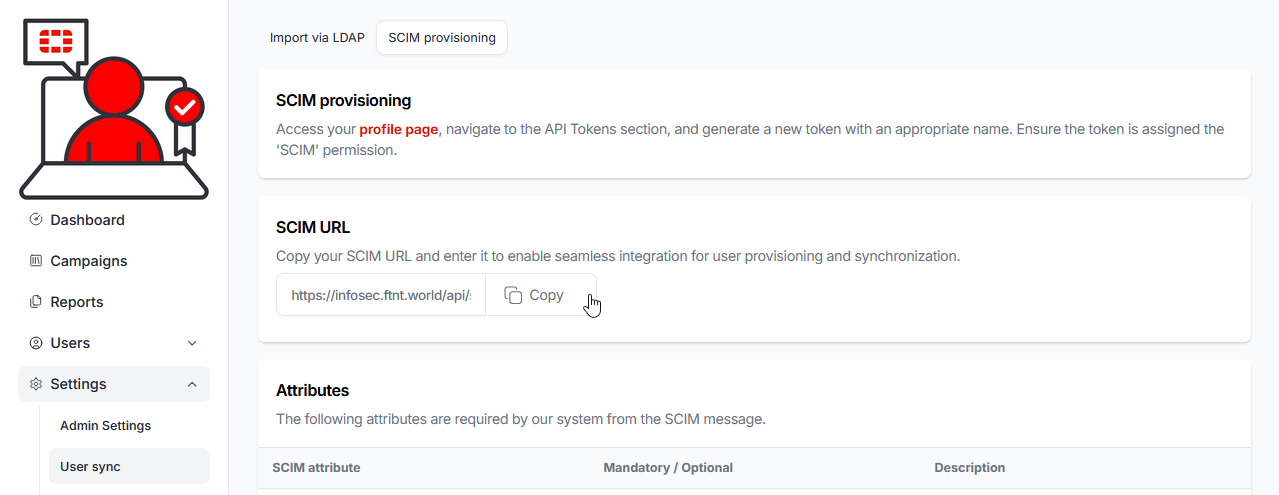
Task: Collapse the Settings submenu chevron
Action: [192, 384]
